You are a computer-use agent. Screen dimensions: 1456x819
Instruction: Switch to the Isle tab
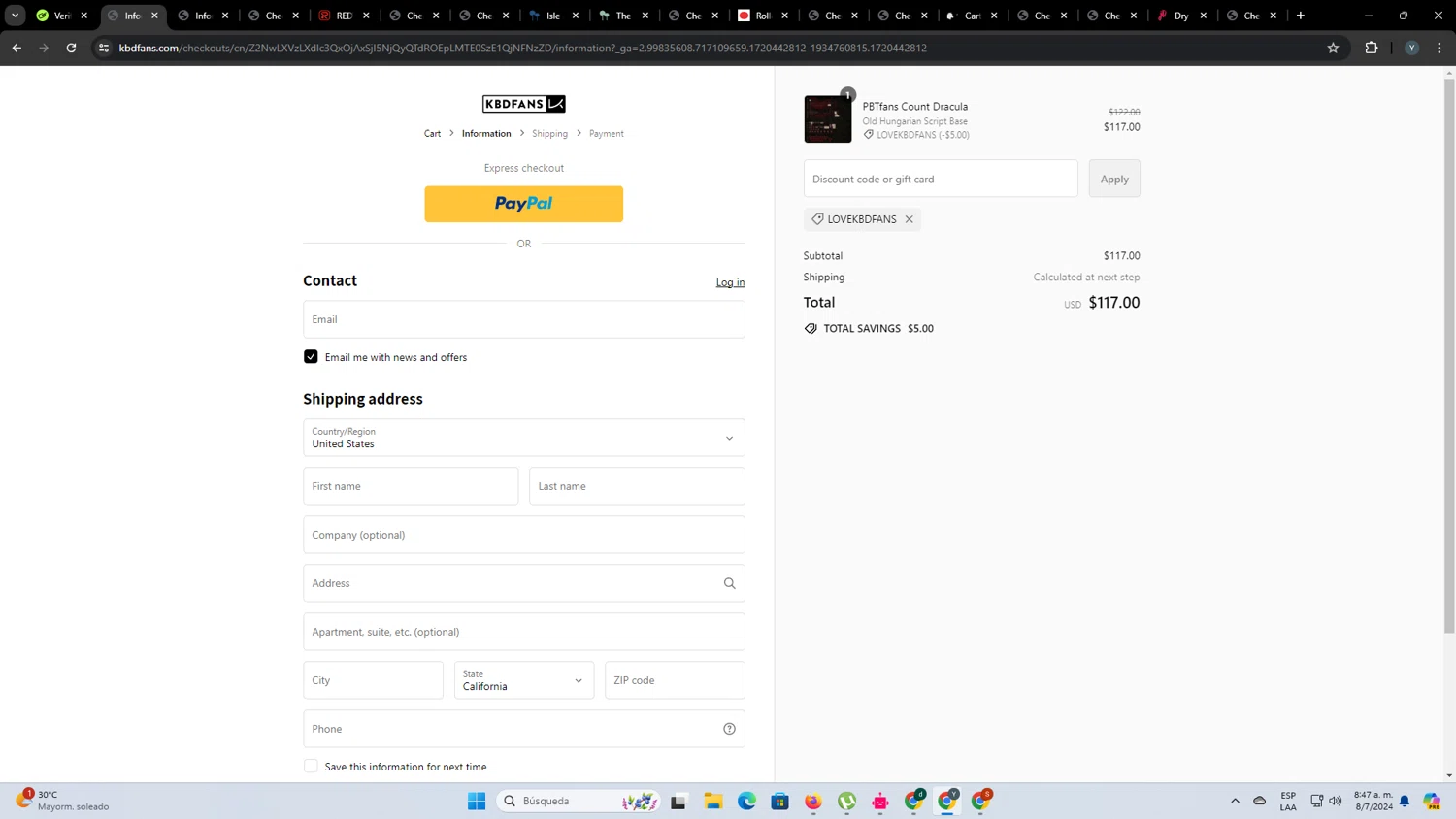click(552, 16)
